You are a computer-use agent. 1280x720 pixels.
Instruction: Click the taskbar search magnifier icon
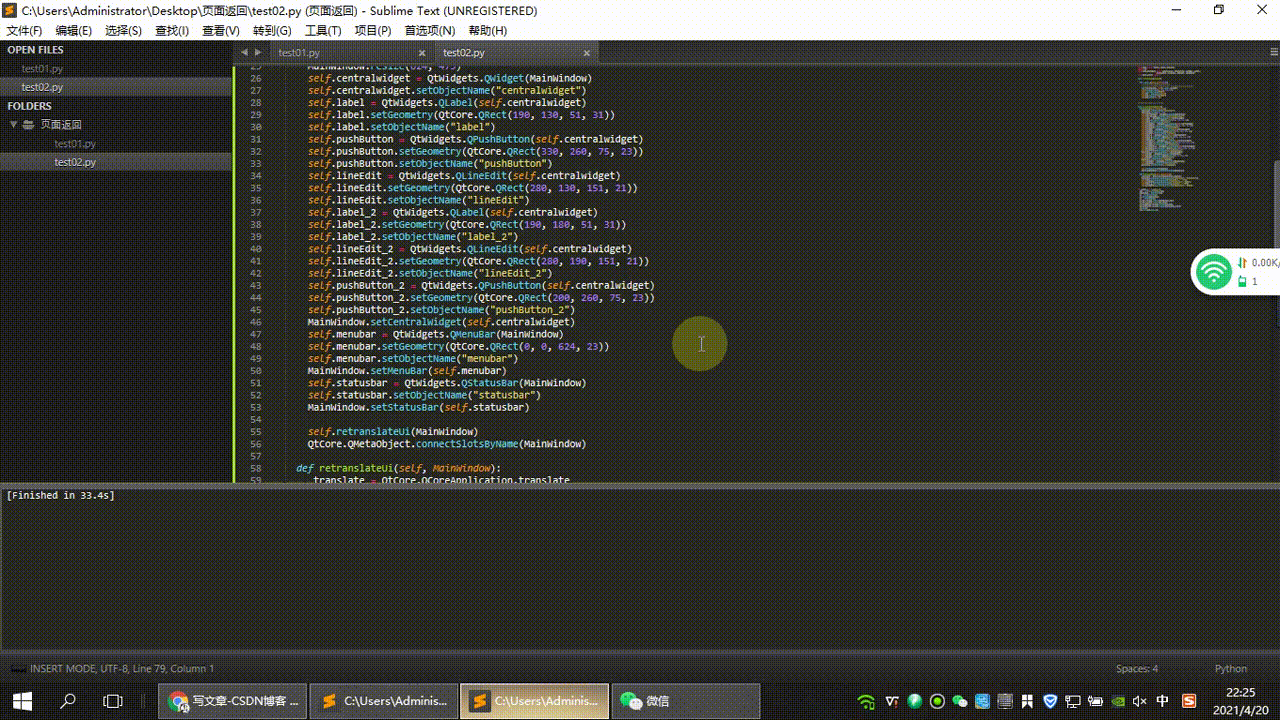pos(68,701)
